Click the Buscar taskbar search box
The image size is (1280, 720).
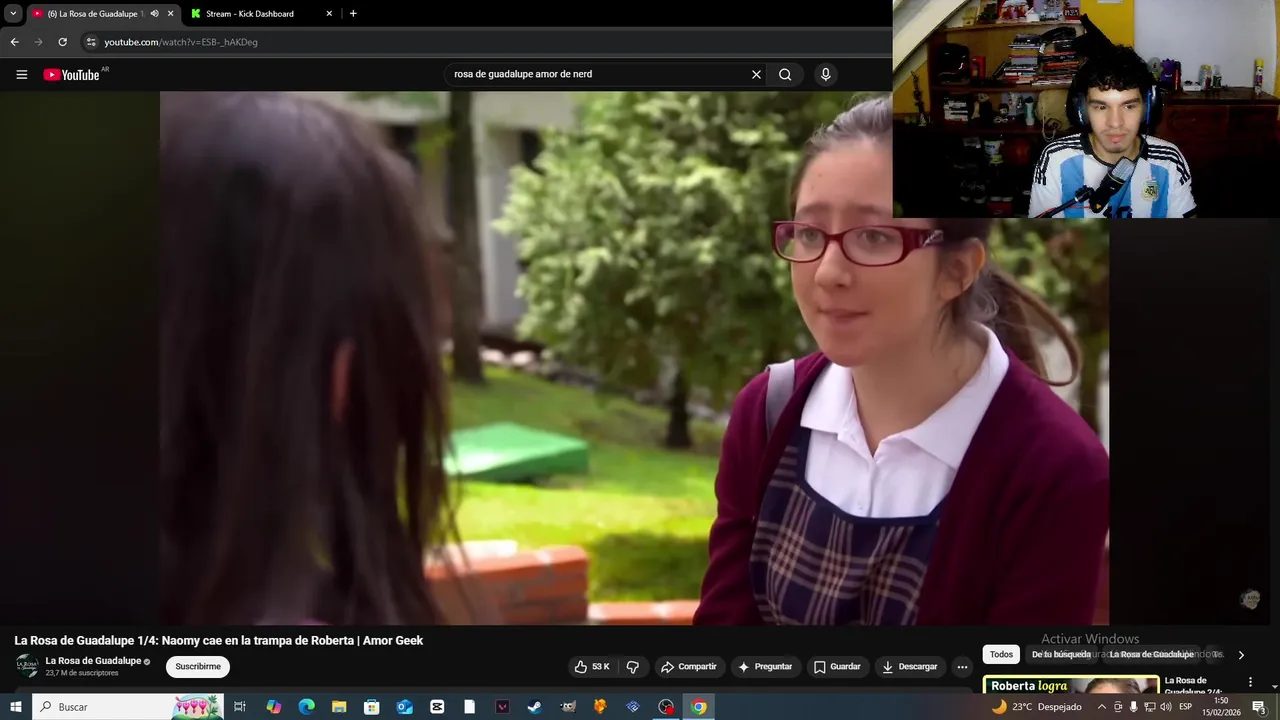[x=128, y=707]
